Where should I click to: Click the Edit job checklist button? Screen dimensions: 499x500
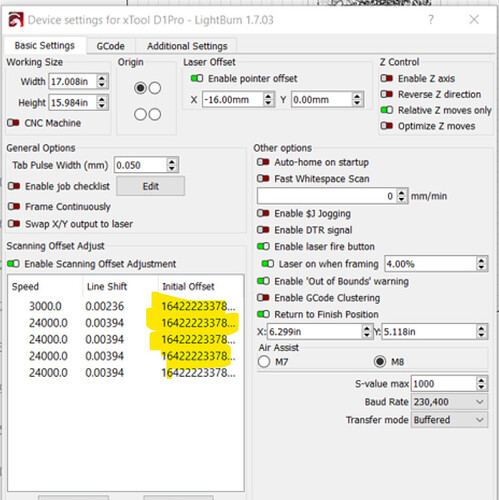coord(151,186)
